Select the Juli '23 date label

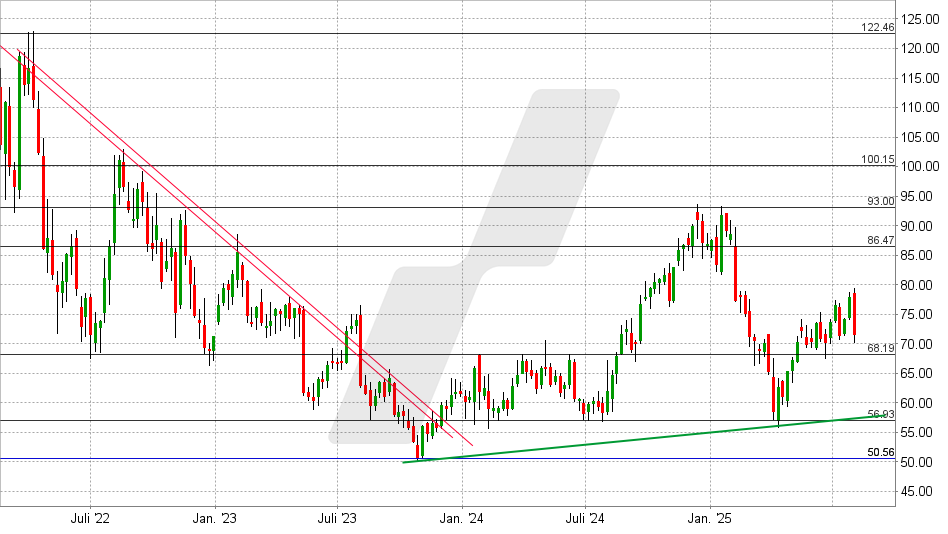[337, 519]
